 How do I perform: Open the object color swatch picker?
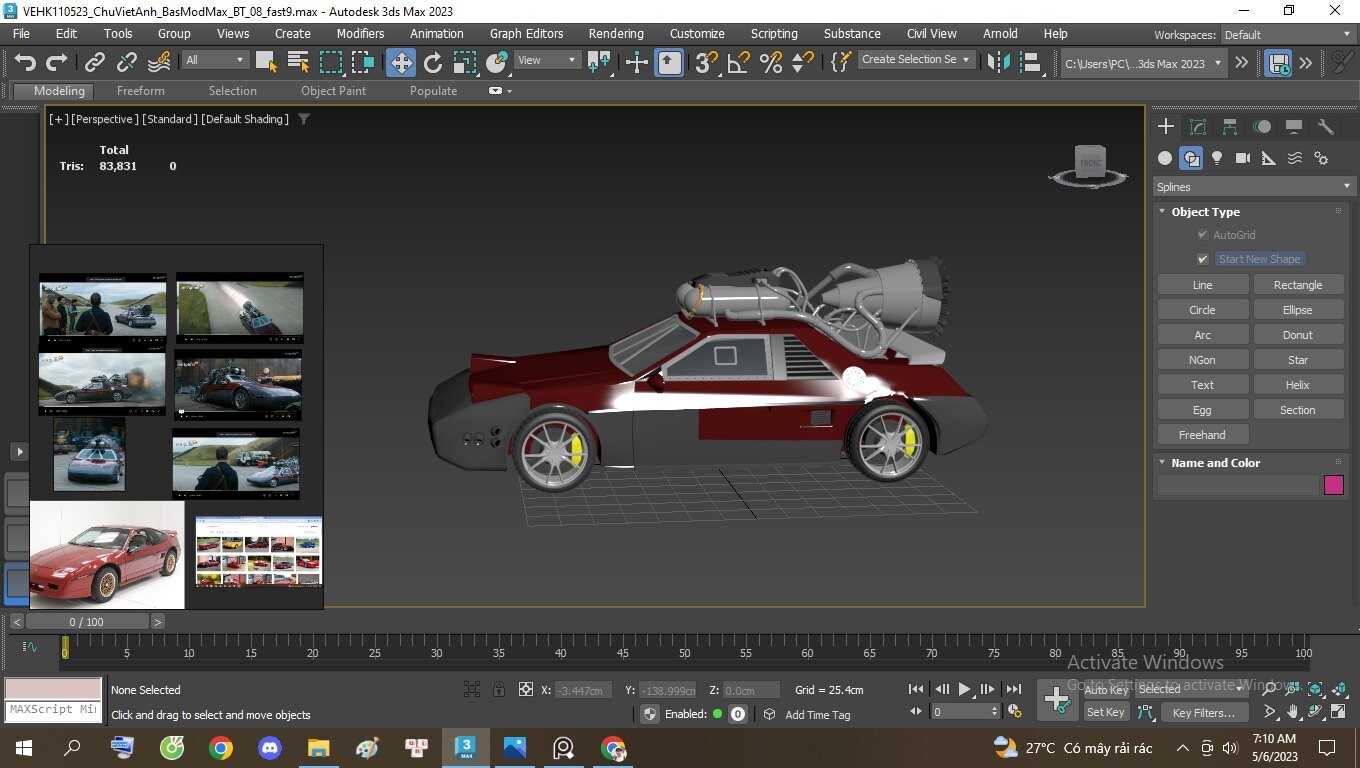coord(1334,485)
